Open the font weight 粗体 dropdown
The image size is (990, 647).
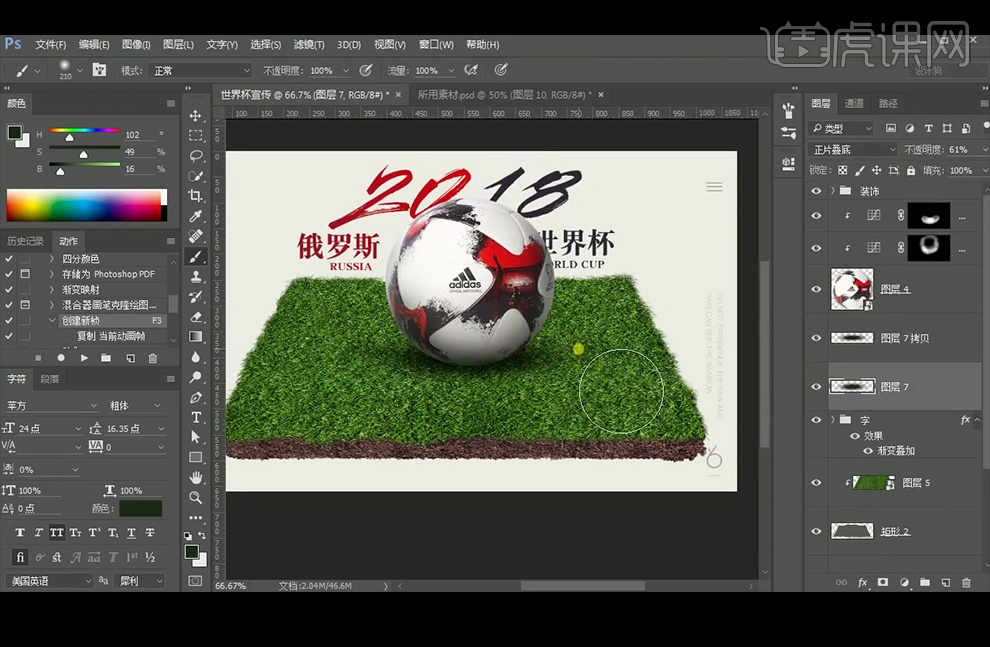[136, 405]
